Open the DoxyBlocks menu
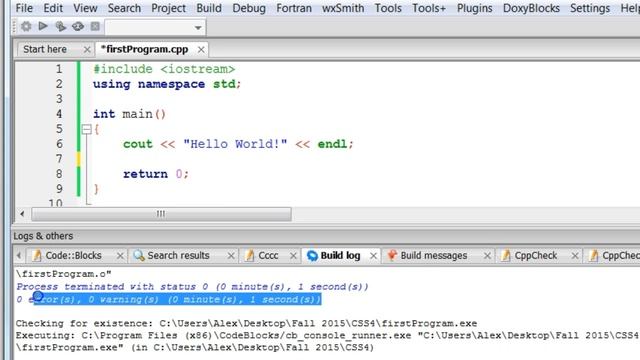 (x=531, y=8)
